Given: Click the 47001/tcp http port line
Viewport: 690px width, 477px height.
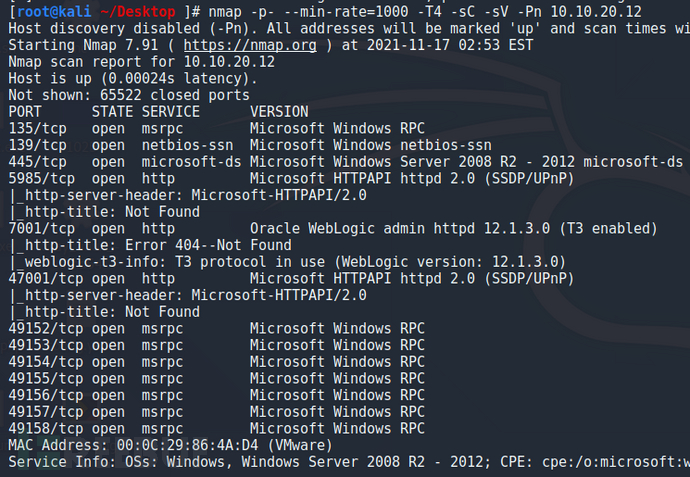Looking at the screenshot, I should pyautogui.click(x=291, y=279).
